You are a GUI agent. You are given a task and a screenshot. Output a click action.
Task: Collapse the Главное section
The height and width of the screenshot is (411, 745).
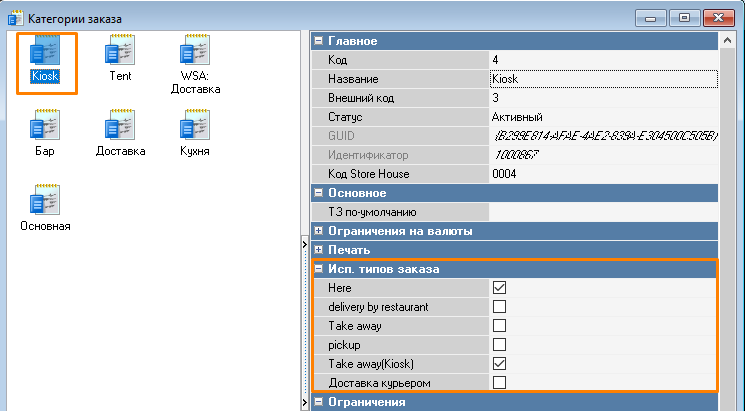click(x=319, y=41)
